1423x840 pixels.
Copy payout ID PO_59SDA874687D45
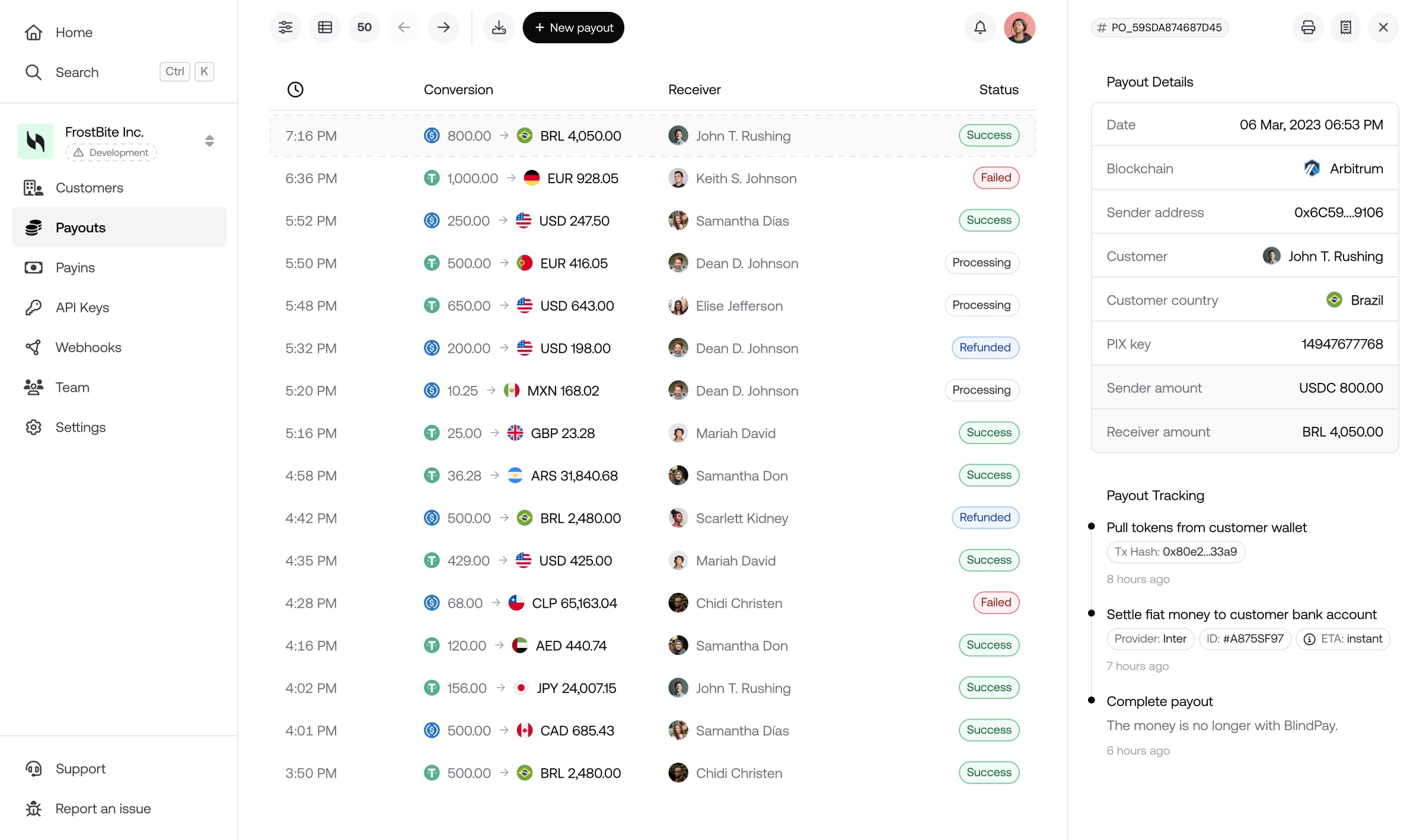(1160, 27)
